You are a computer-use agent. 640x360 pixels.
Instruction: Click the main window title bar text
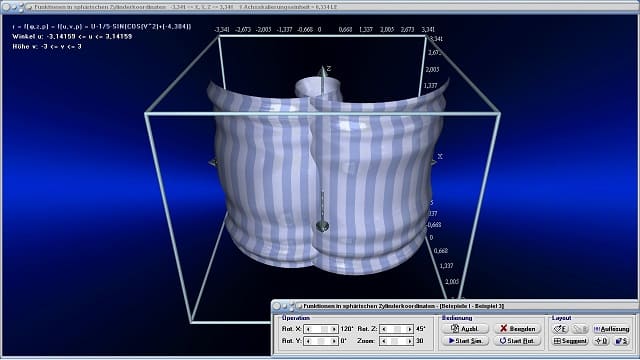click(x=186, y=7)
